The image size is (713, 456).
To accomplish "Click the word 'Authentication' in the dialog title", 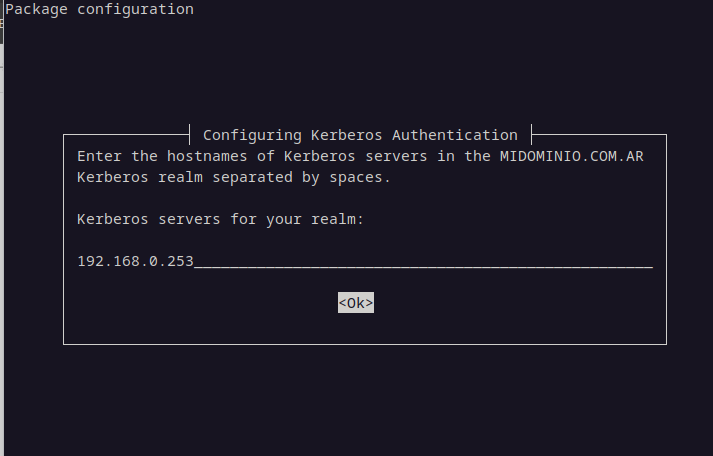I will [455, 135].
